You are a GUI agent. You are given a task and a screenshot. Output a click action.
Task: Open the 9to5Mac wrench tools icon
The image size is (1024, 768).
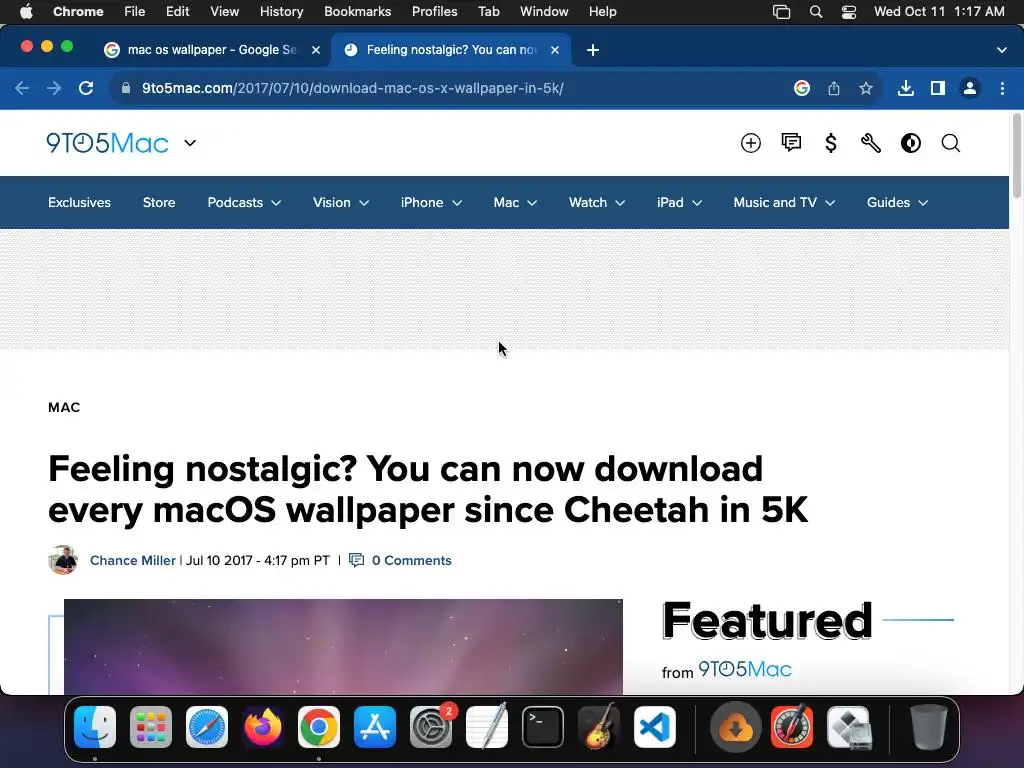tap(871, 143)
